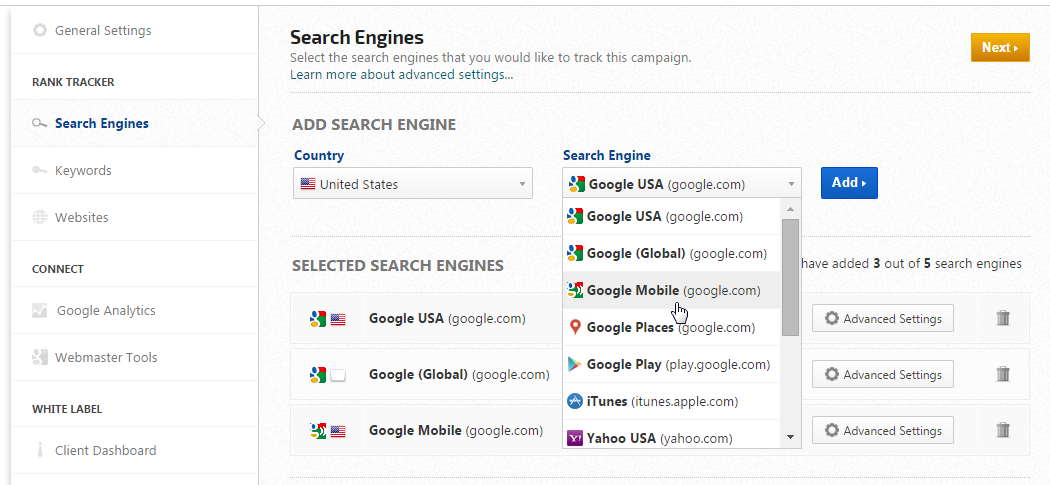Screen dimensions: 1050x485
Task: Click the Yahoo icon in dropdown list
Action: [575, 438]
